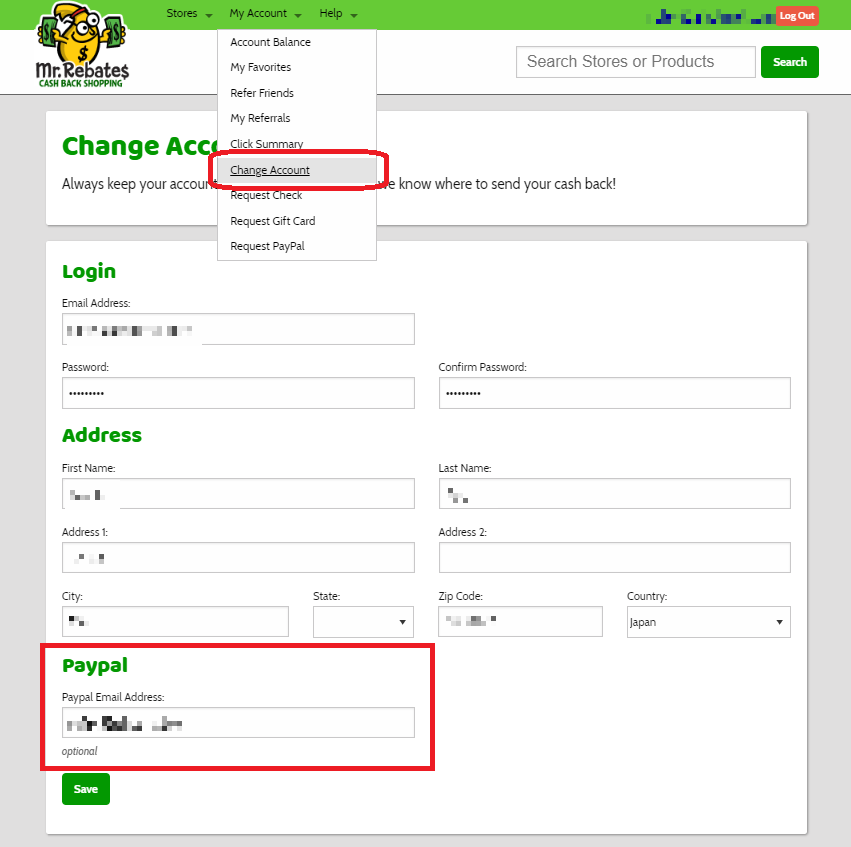Choose Refer Friends in dropdown
The width and height of the screenshot is (851, 847).
pos(262,93)
